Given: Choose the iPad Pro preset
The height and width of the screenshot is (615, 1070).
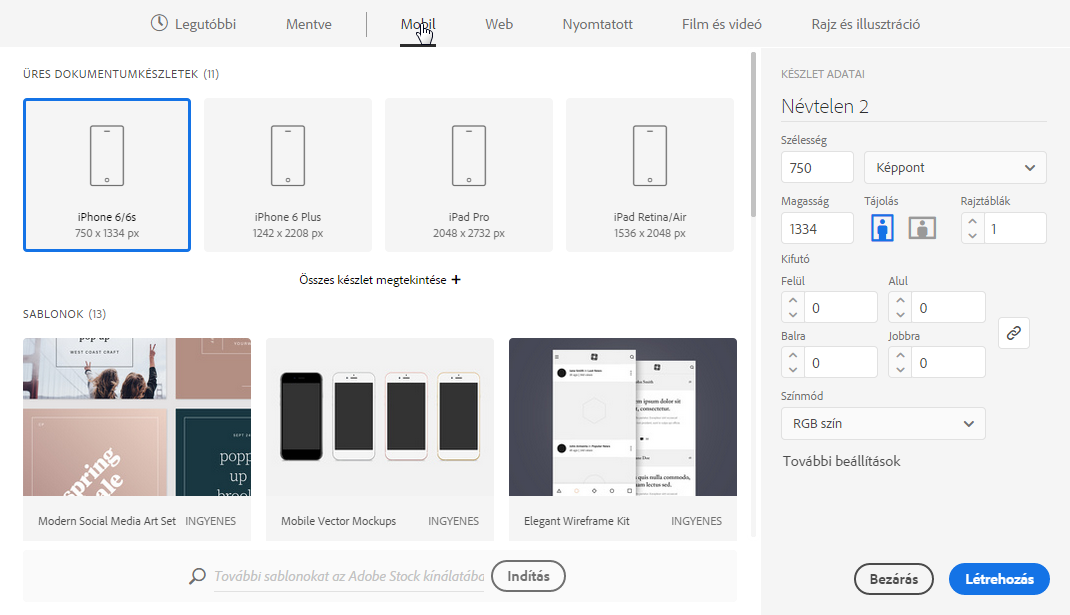Looking at the screenshot, I should pyautogui.click(x=469, y=175).
